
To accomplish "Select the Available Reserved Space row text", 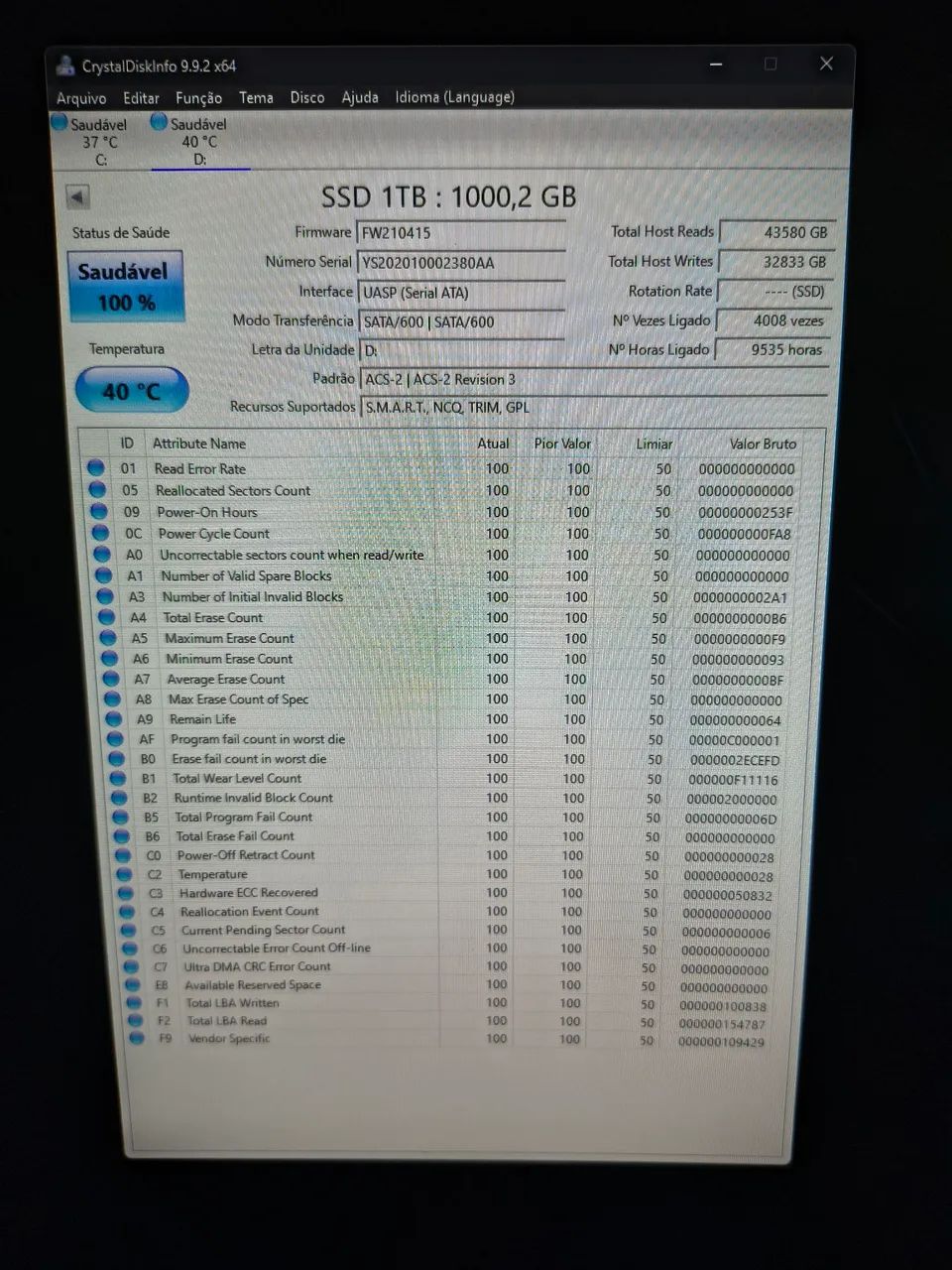I will click(x=253, y=985).
